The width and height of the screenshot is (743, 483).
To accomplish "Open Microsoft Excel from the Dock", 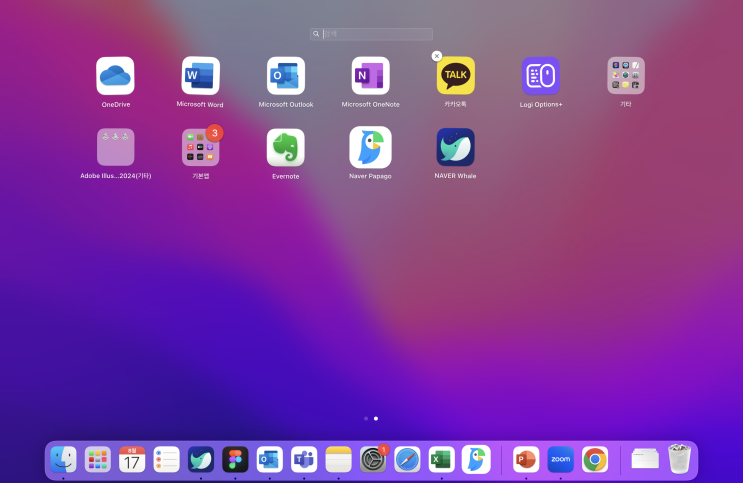I will point(442,459).
